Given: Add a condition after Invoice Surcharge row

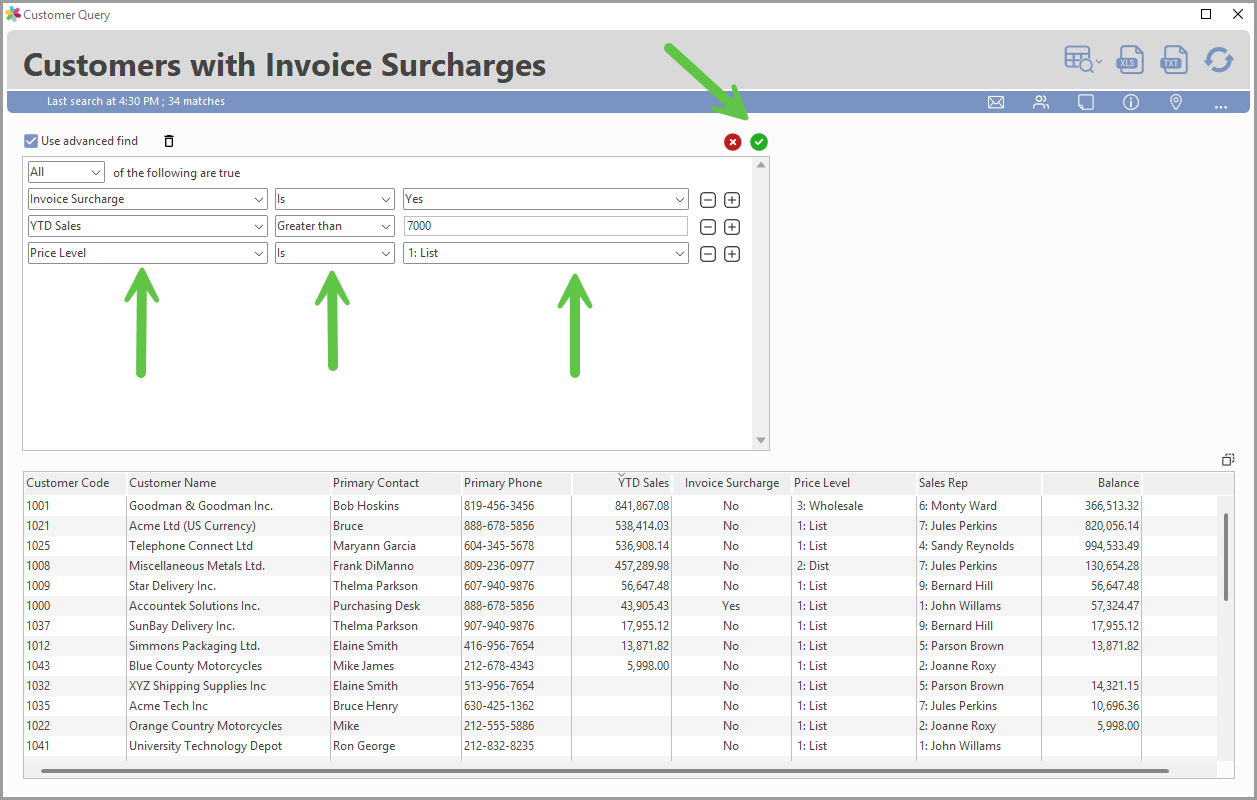Looking at the screenshot, I should coord(732,200).
